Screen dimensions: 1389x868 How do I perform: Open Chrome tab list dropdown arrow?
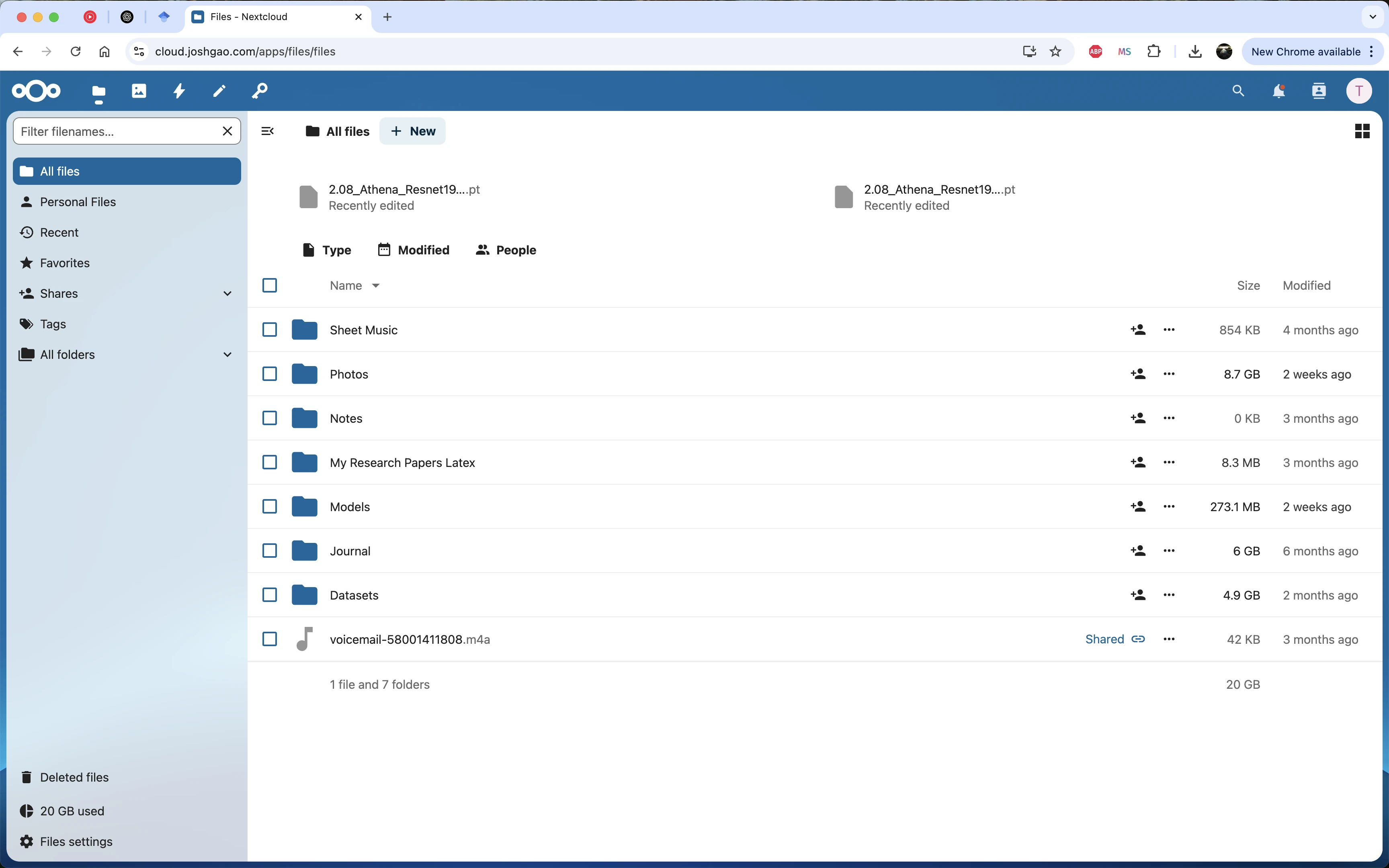[x=1373, y=17]
